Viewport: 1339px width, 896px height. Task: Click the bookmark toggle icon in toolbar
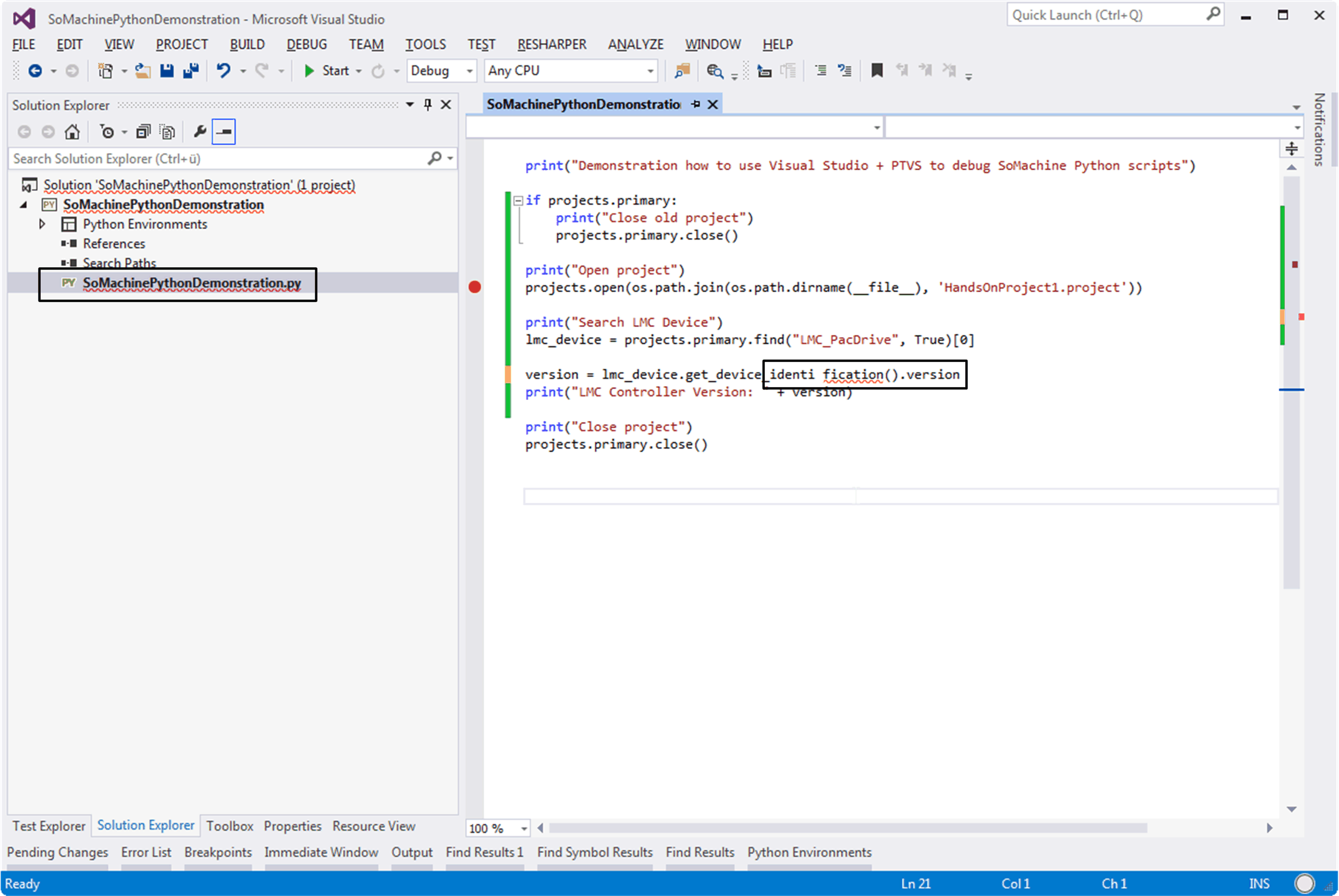coord(877,70)
